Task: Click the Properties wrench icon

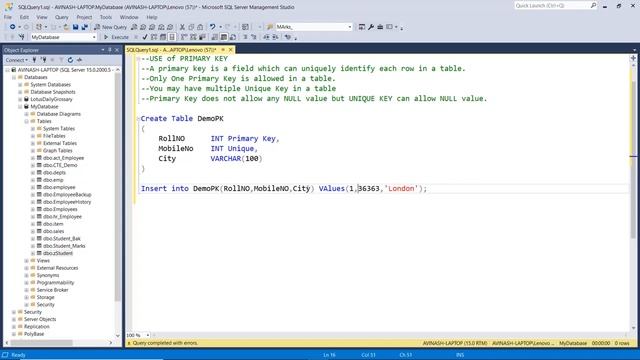Action: [x=371, y=27]
